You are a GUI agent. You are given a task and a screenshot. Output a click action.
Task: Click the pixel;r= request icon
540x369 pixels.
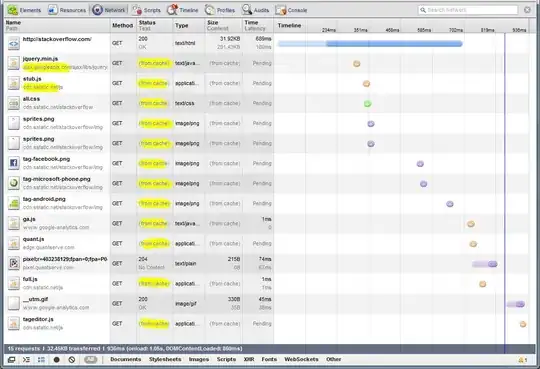pyautogui.click(x=14, y=263)
